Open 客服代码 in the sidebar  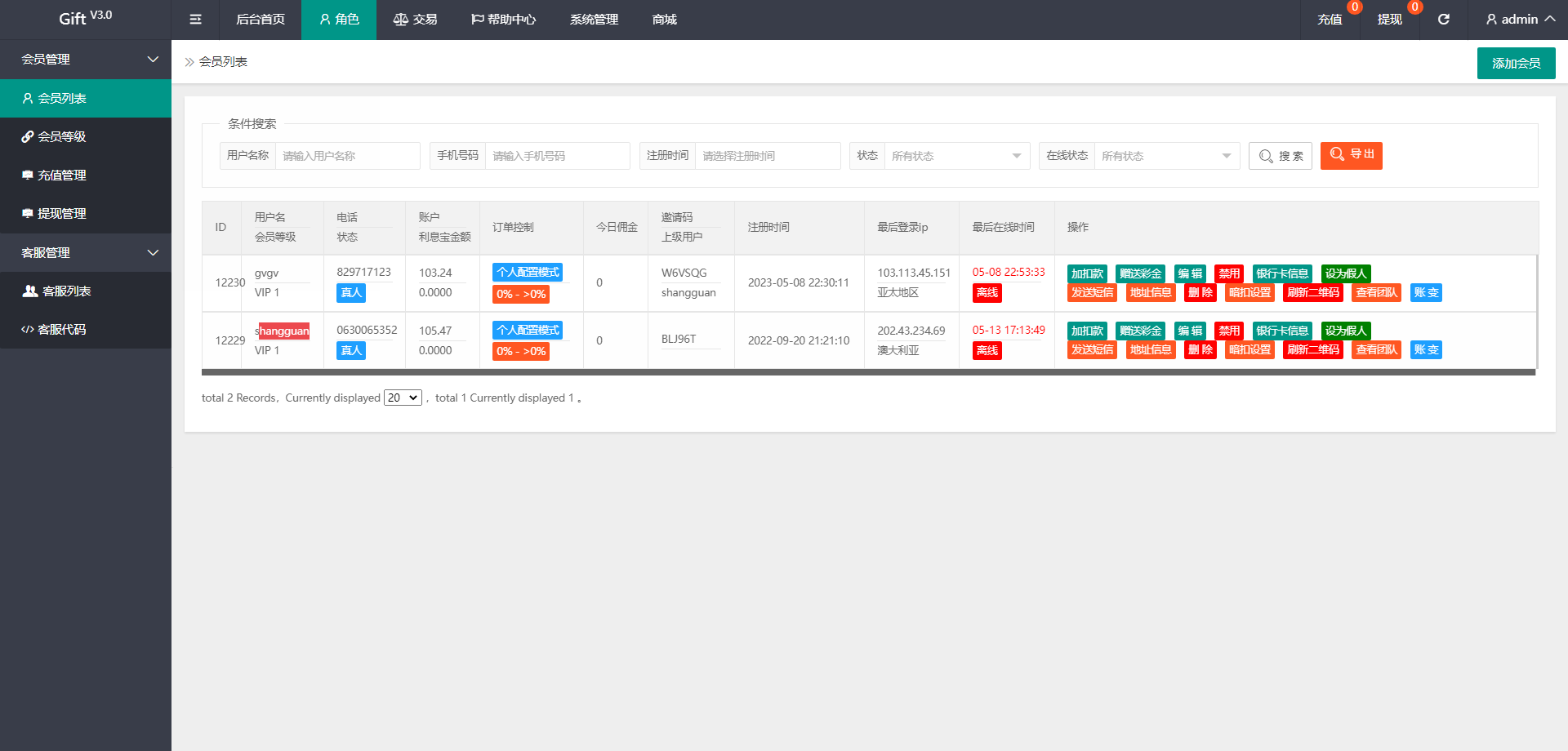point(62,330)
